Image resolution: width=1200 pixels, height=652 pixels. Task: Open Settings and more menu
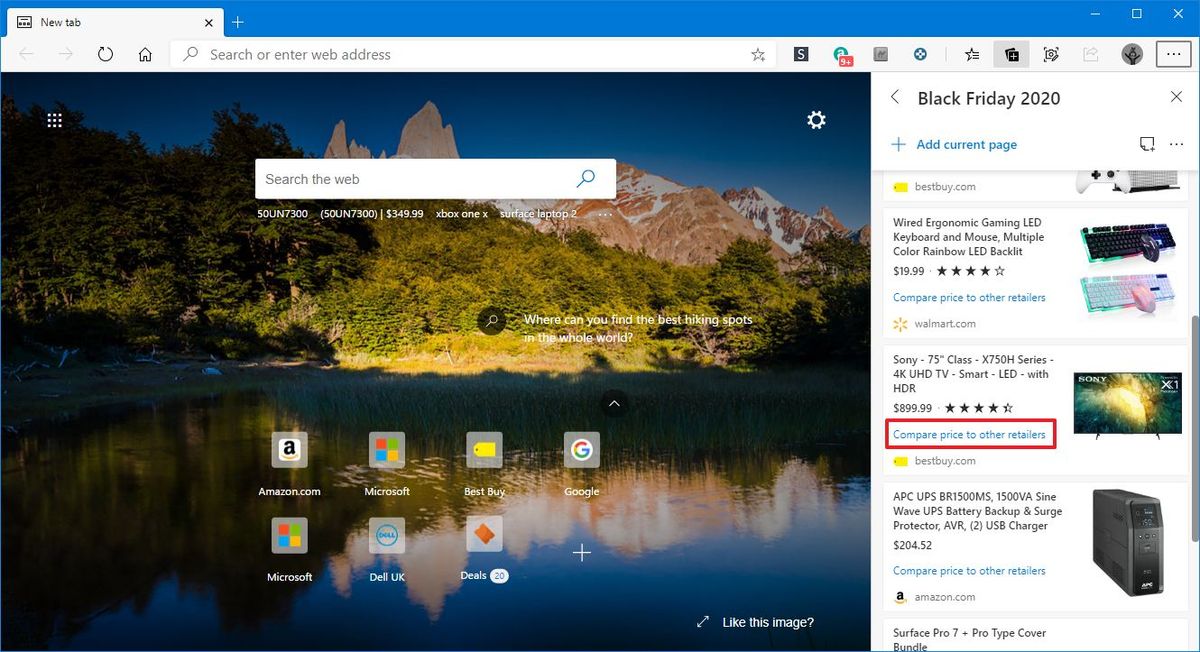tap(1172, 55)
